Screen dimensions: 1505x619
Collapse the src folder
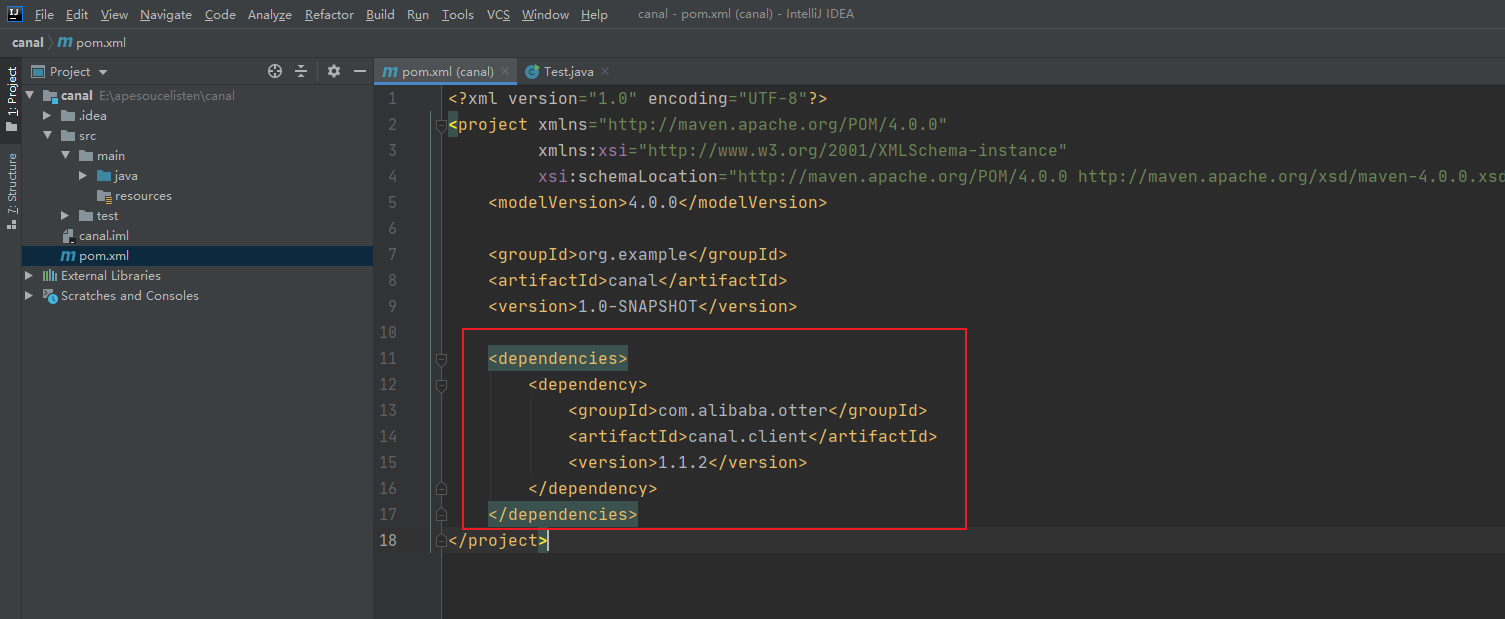(x=47, y=136)
